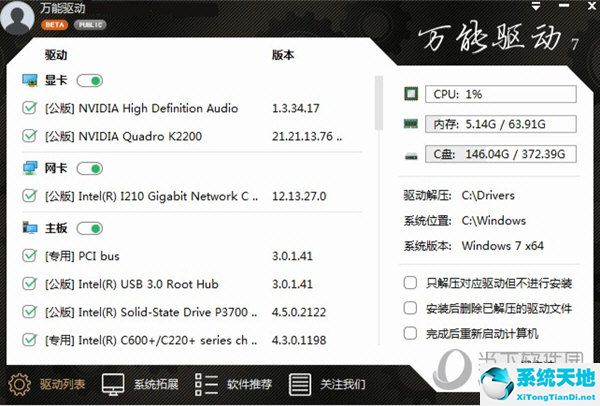Screen dimensions: 600x406
Task: Click the user avatar icon
Action: (18, 17)
